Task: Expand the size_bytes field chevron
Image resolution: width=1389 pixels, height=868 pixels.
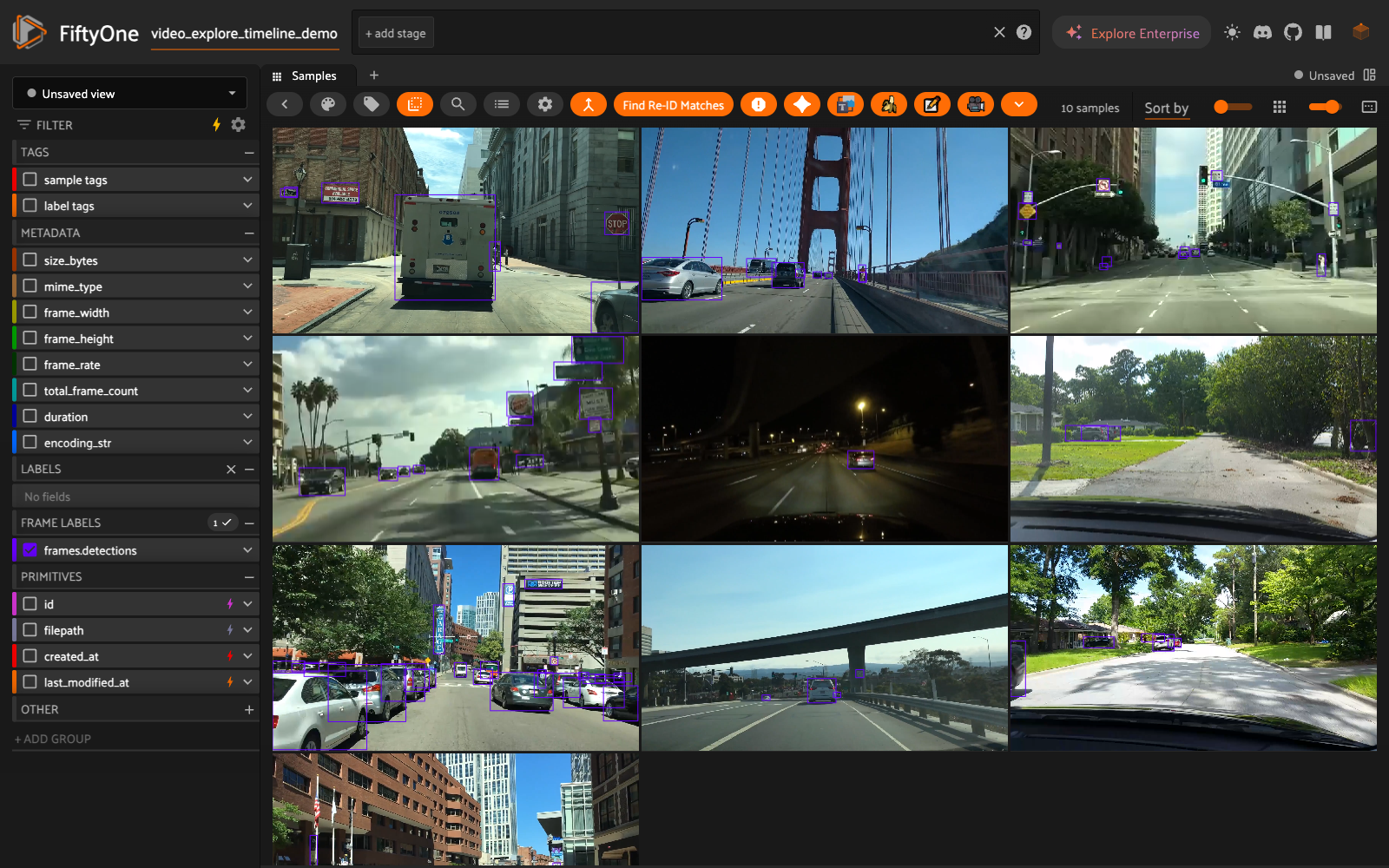Action: pyautogui.click(x=247, y=260)
